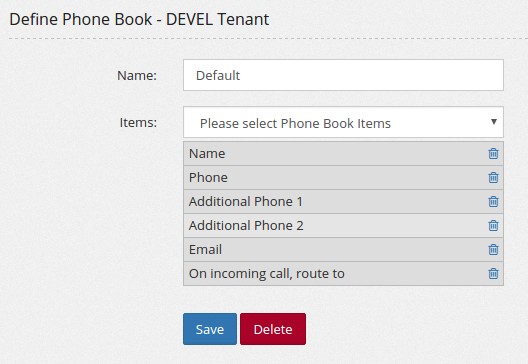528x364 pixels.
Task: Click the dropdown arrow of Items selector
Action: 494,122
